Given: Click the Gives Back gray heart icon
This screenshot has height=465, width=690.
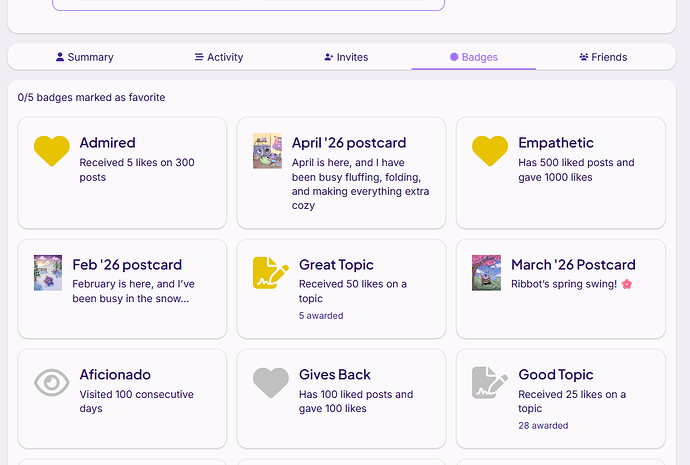Looking at the screenshot, I should 271,383.
